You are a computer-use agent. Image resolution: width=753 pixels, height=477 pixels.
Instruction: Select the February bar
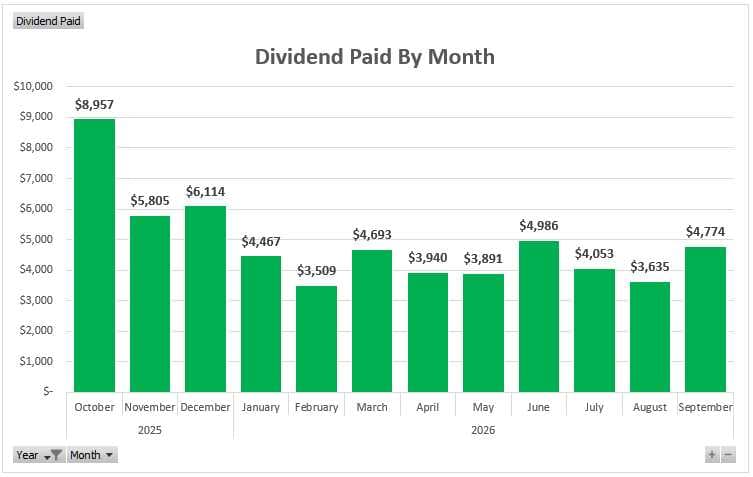coord(316,339)
